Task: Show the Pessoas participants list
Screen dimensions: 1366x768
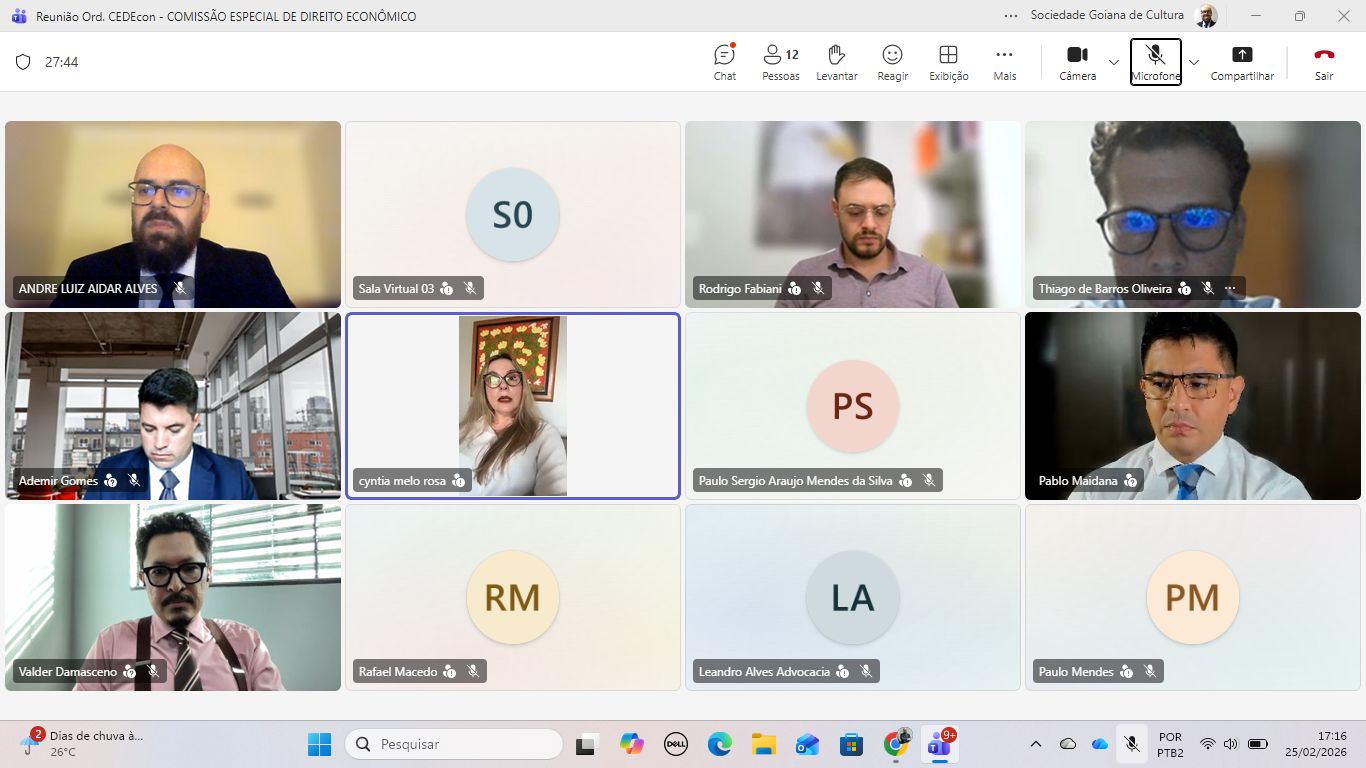Action: click(780, 62)
